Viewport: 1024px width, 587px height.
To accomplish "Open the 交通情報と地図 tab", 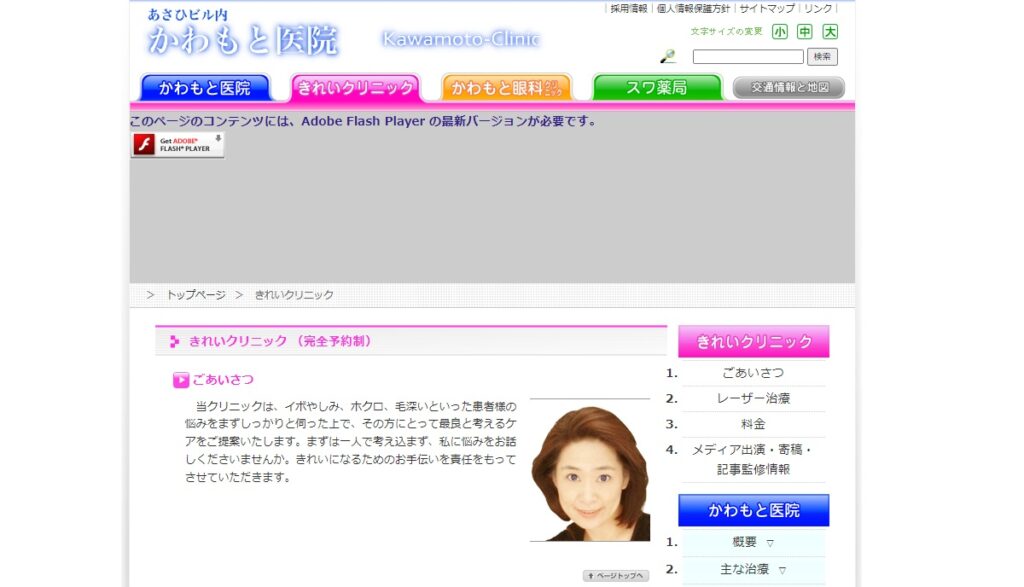I will tap(788, 87).
